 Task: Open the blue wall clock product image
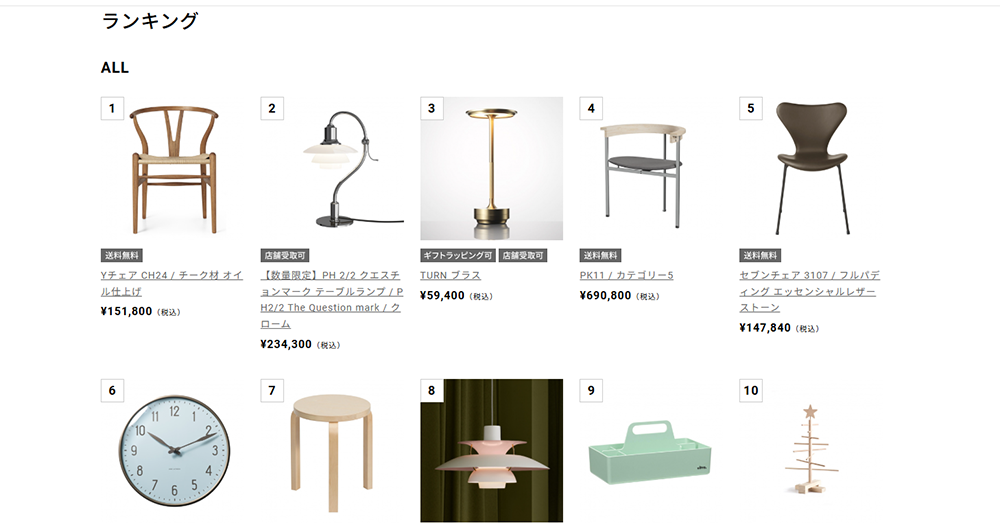click(172, 451)
